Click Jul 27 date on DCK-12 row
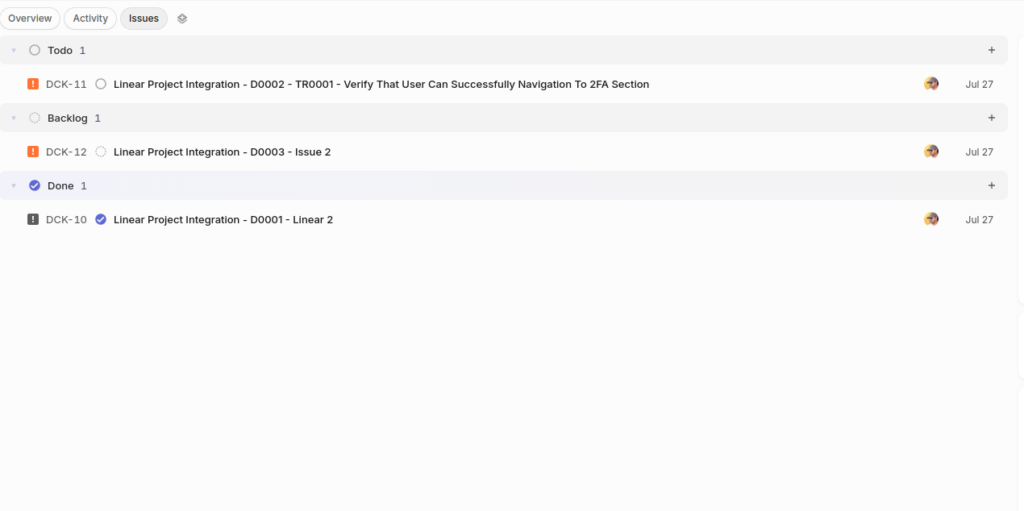The height and width of the screenshot is (511, 1024). (979, 152)
